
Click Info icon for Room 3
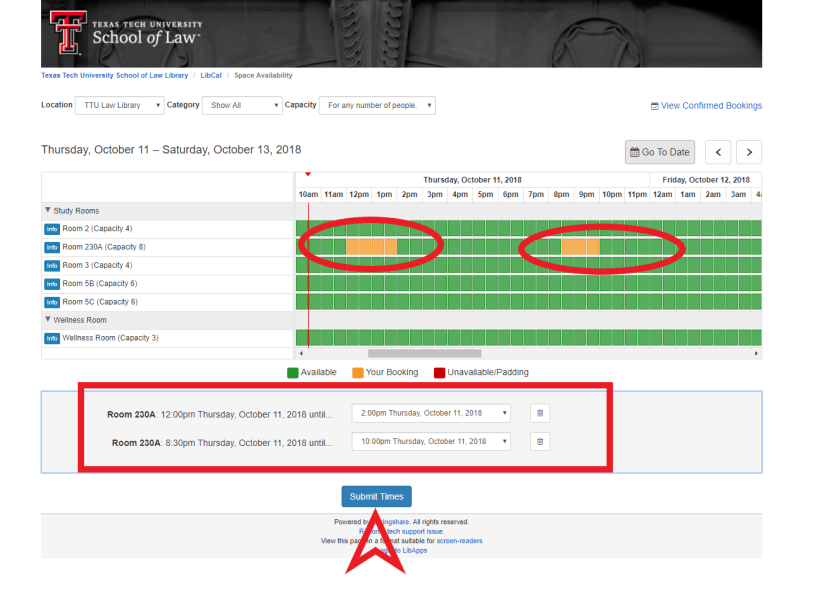pos(52,265)
